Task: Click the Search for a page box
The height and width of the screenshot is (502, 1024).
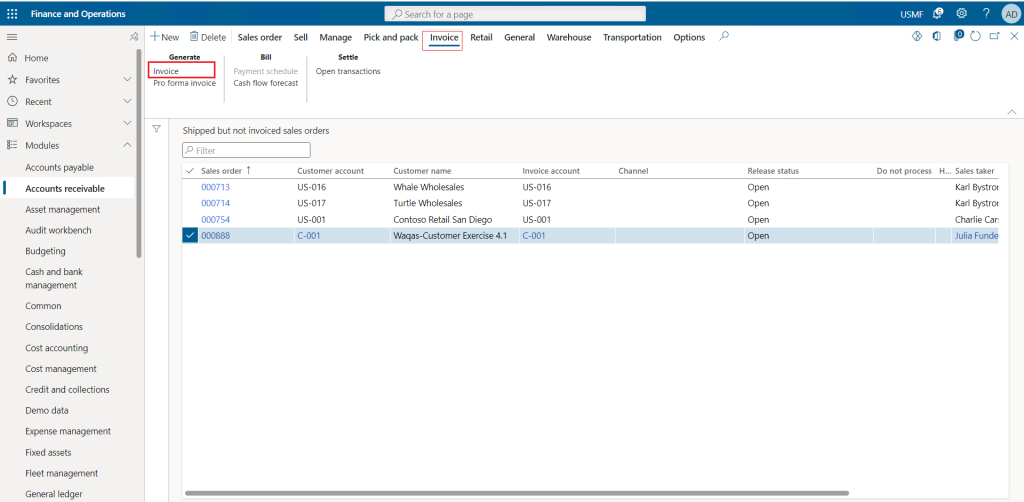Action: [x=515, y=14]
